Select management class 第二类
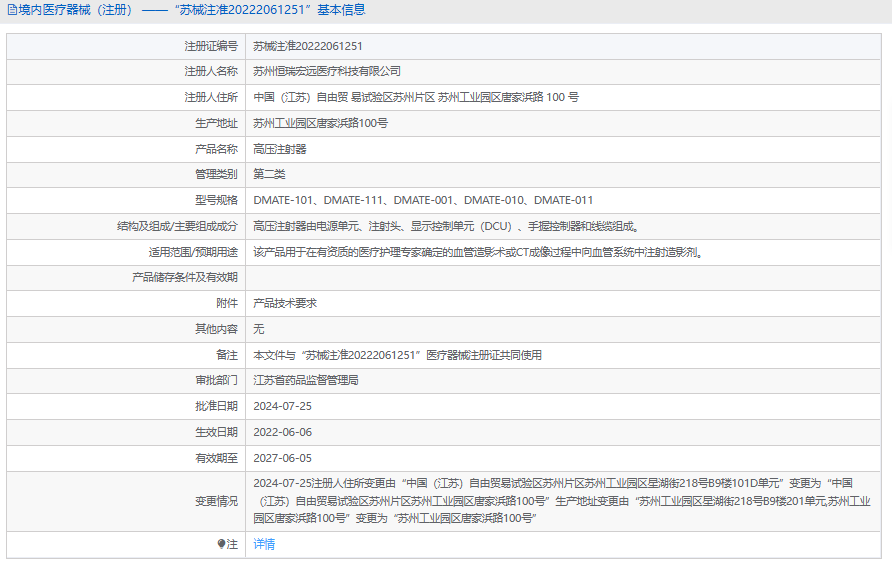This screenshot has height=565, width=892. (269, 174)
